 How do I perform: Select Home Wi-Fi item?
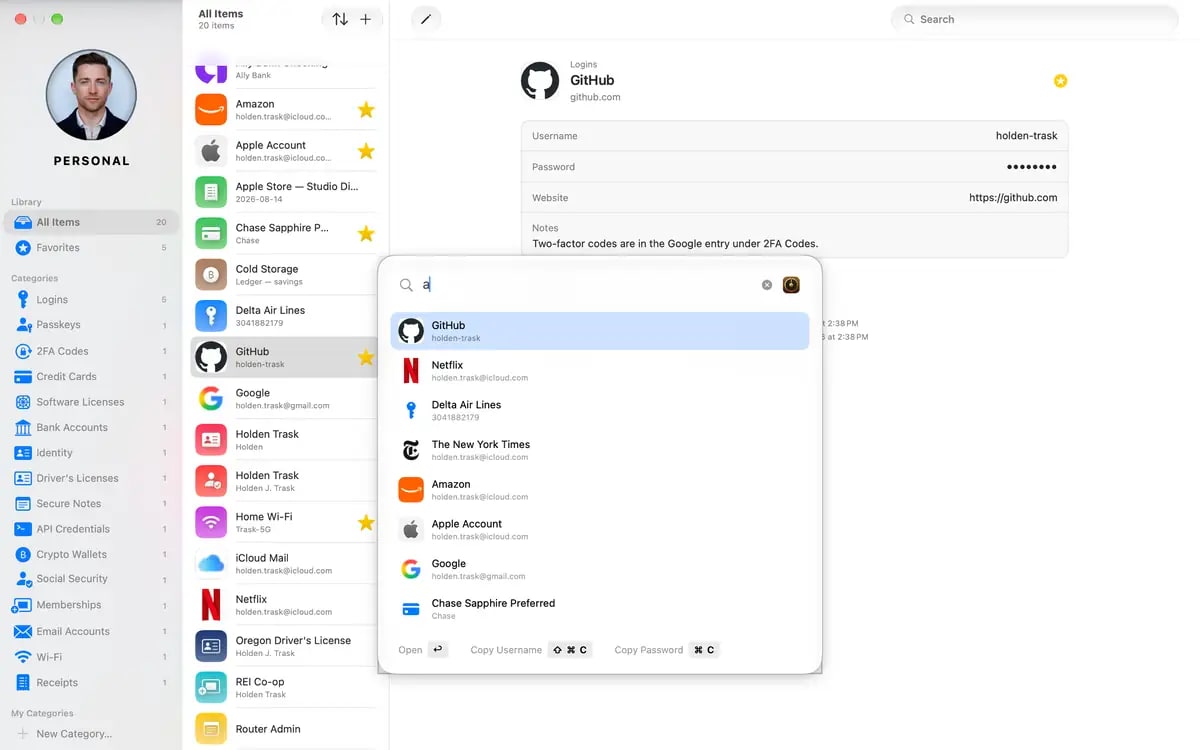pyautogui.click(x=286, y=522)
